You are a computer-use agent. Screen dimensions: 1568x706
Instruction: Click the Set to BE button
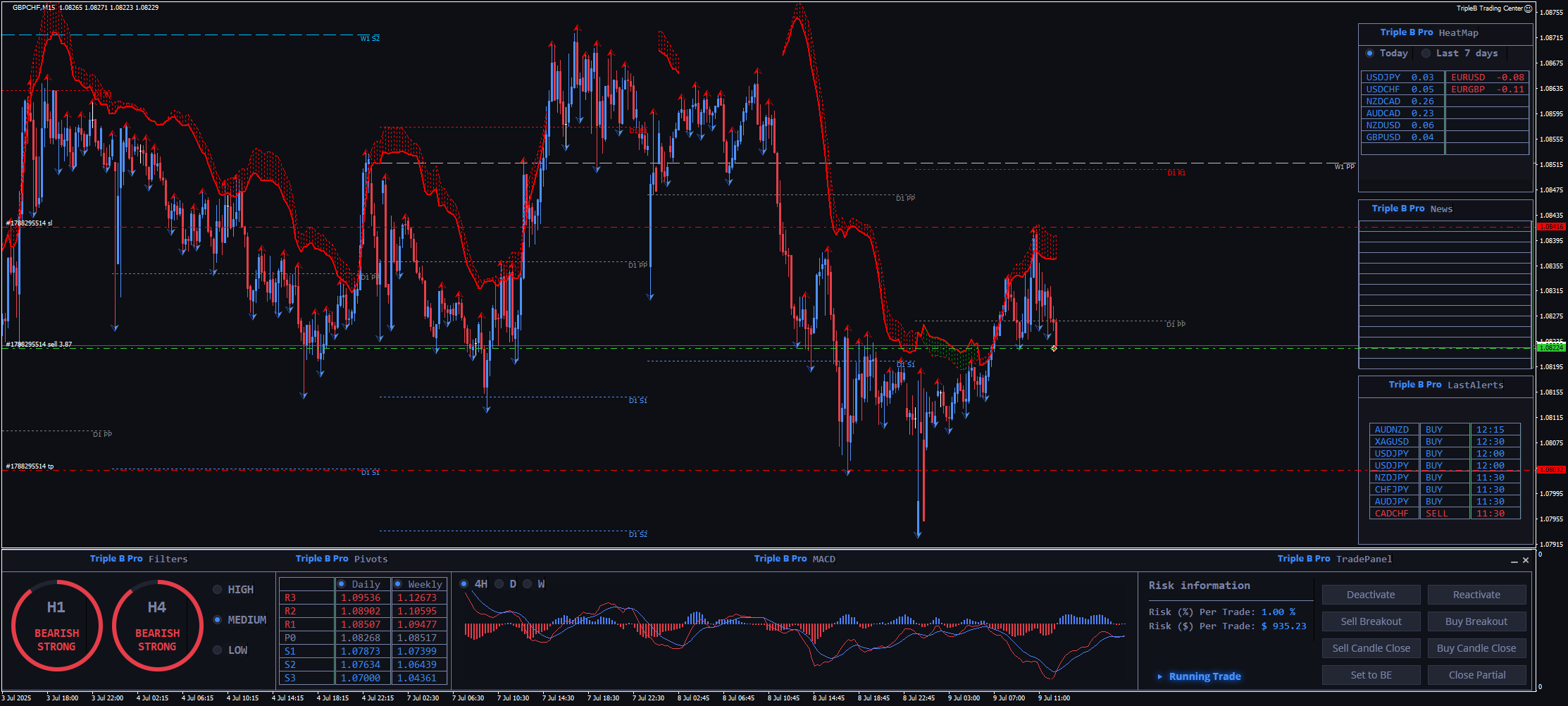[1371, 675]
